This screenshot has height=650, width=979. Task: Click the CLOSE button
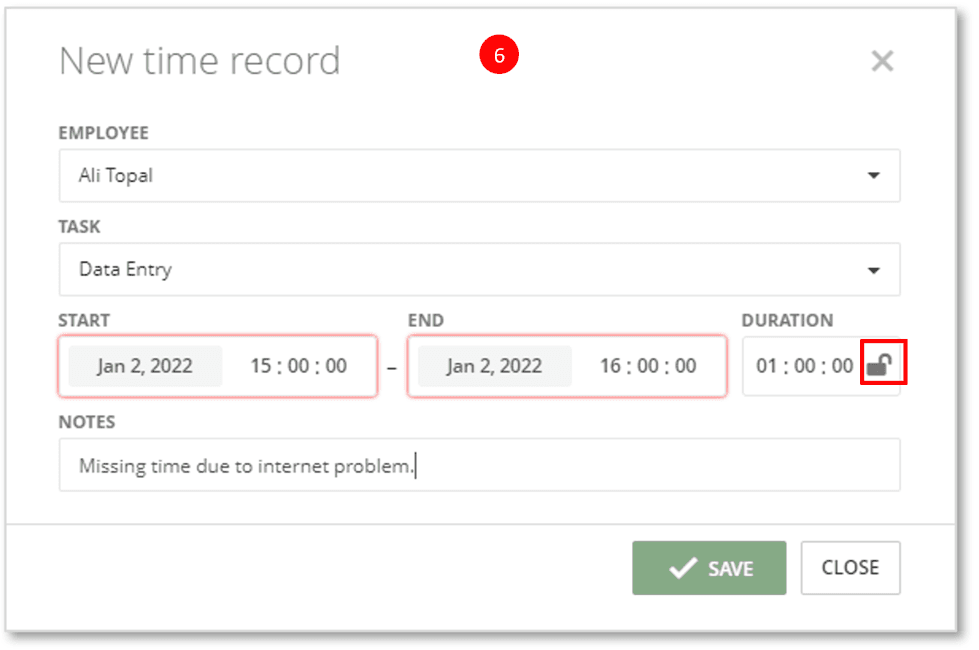[x=850, y=568]
